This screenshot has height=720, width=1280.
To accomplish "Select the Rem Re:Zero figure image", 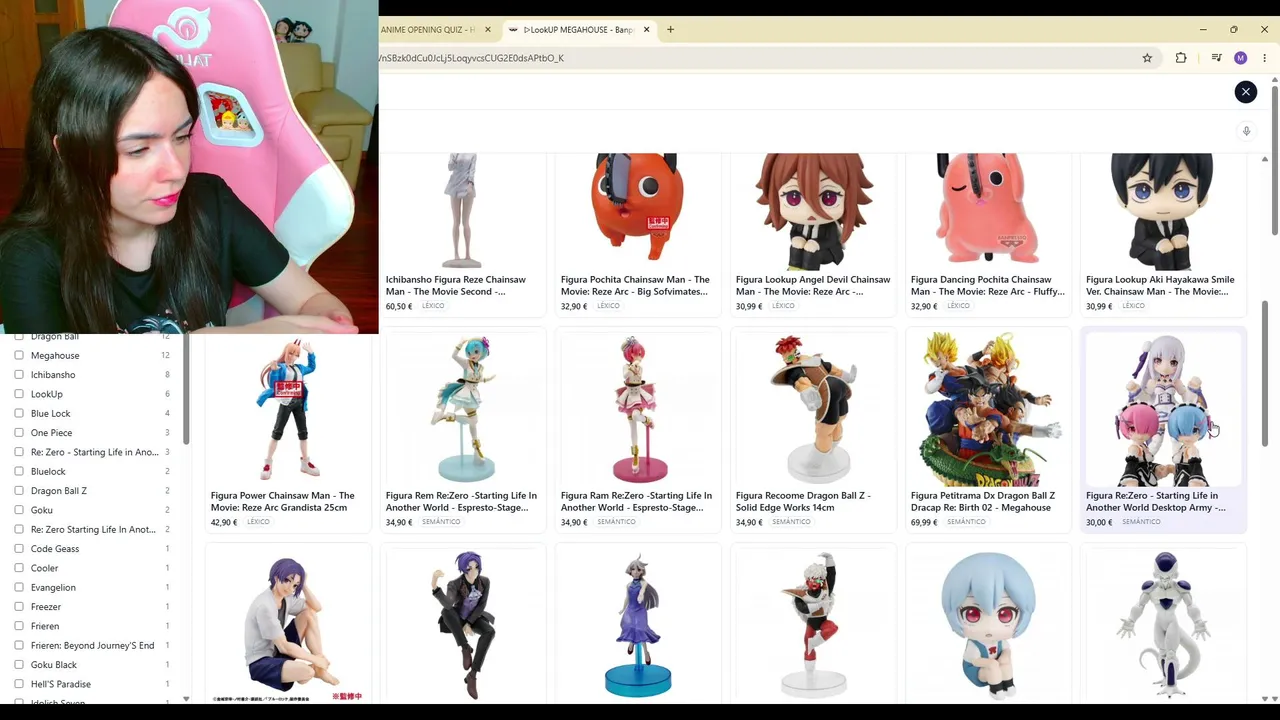I will [464, 409].
